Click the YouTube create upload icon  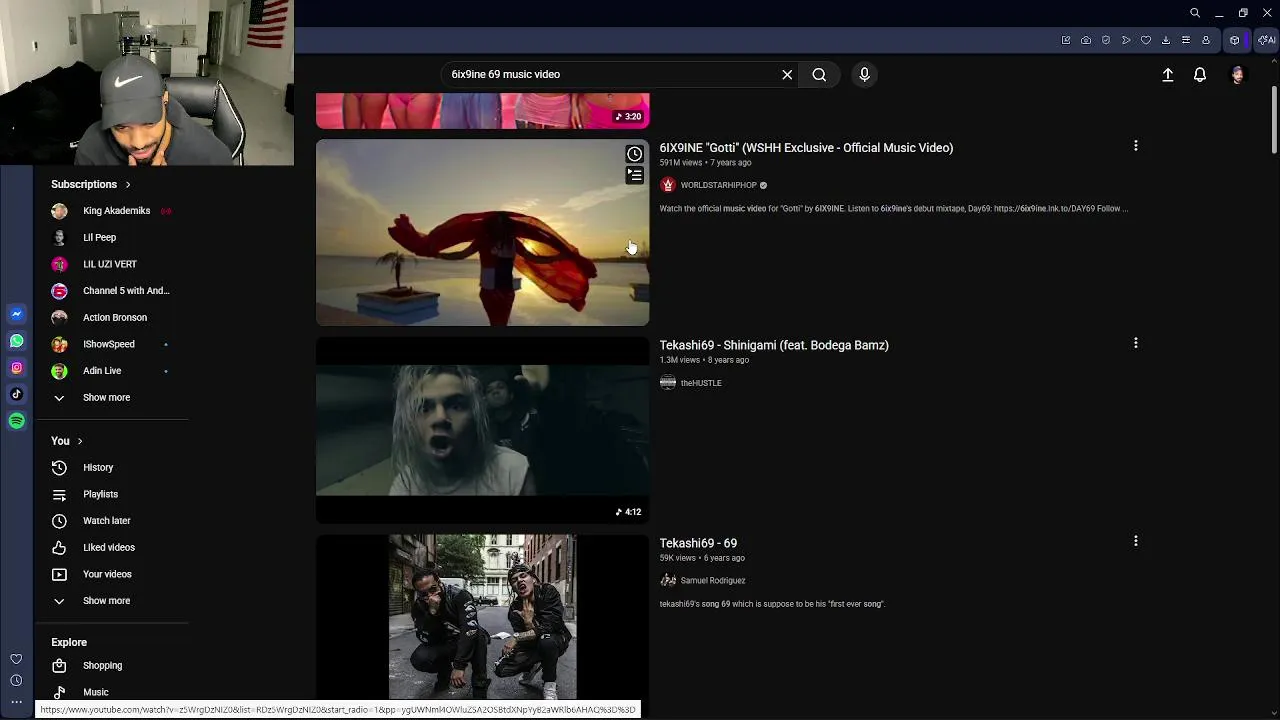[1167, 75]
